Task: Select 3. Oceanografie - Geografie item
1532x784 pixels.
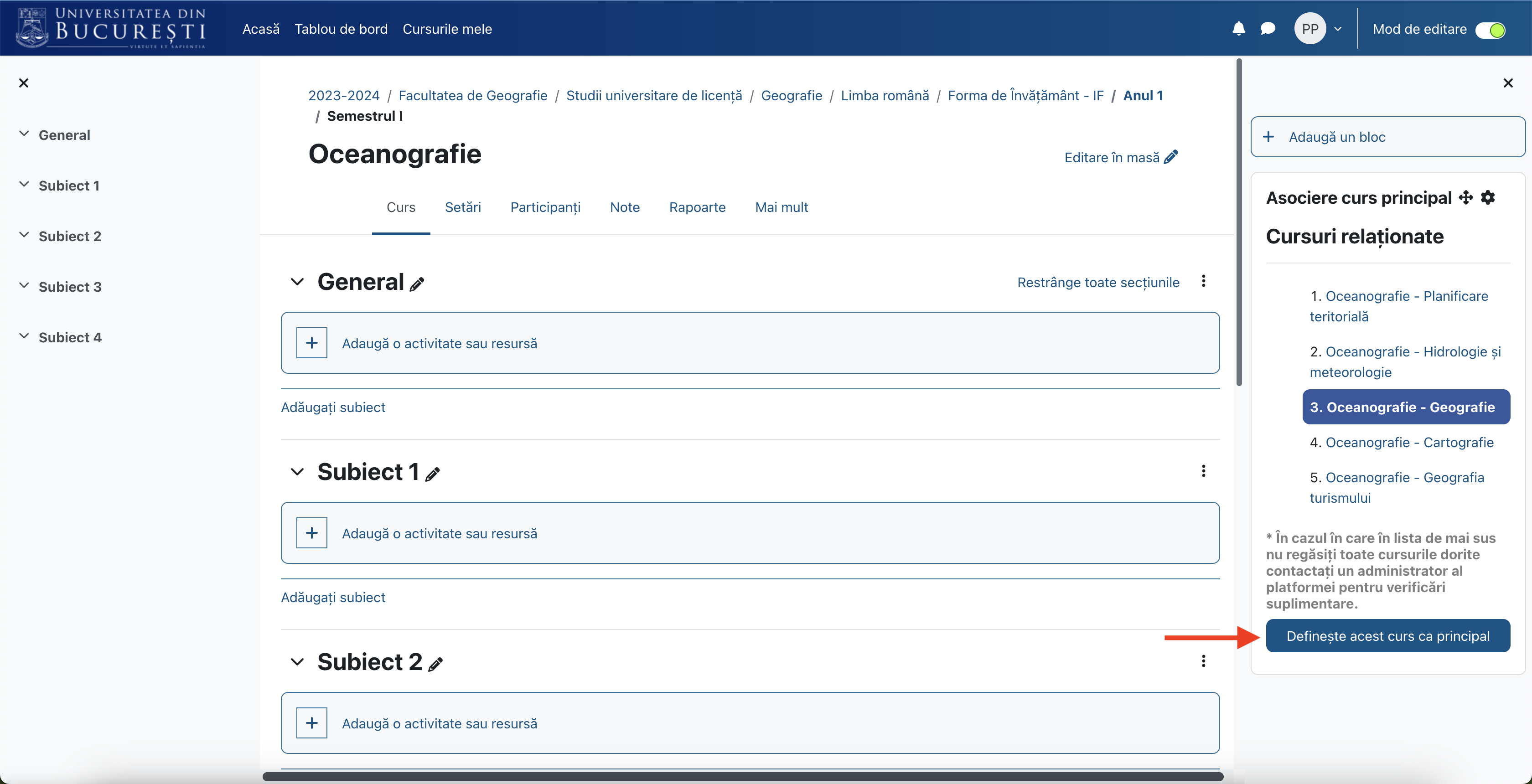Action: tap(1406, 407)
